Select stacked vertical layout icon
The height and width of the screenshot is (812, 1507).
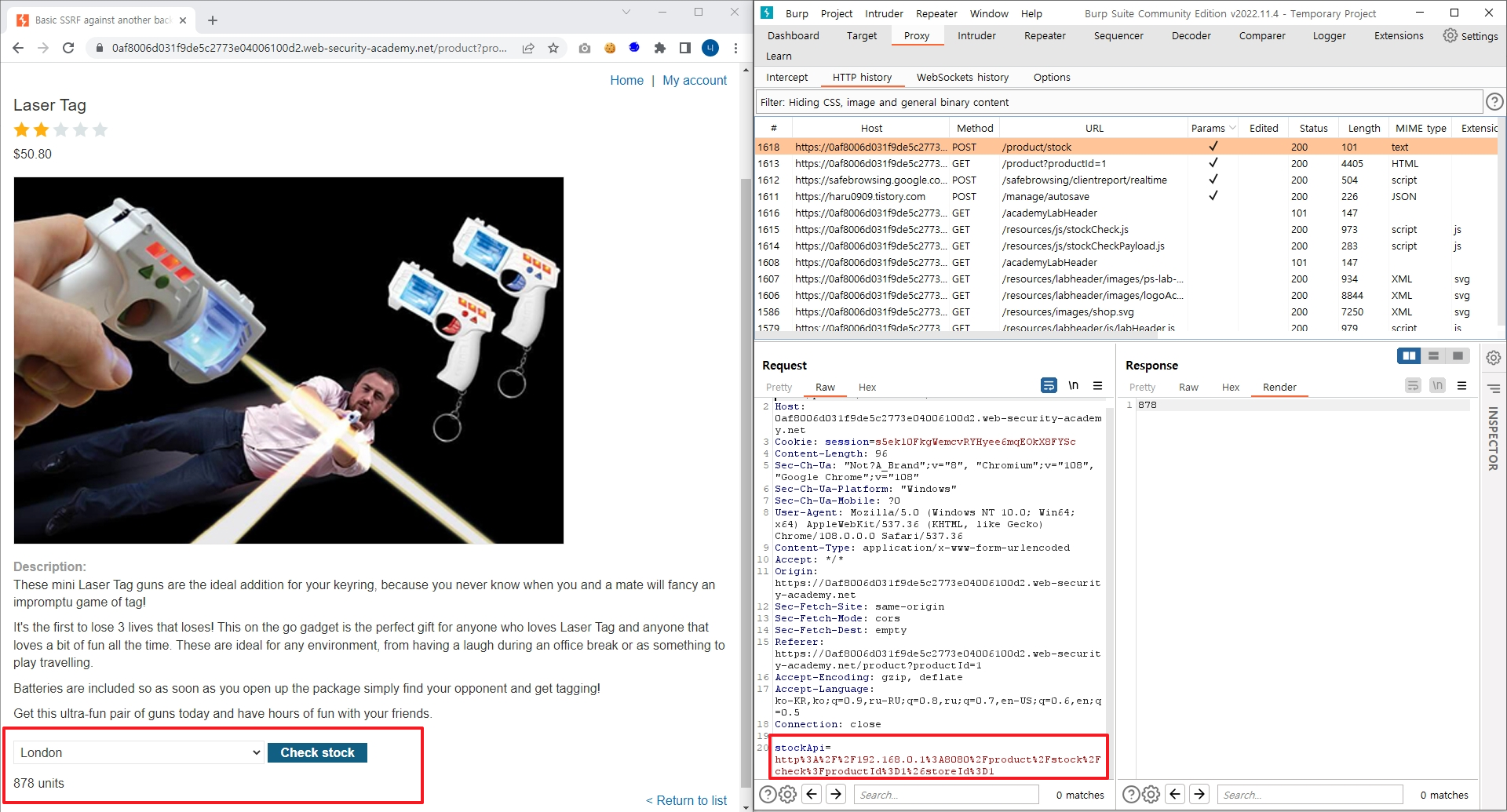(x=1433, y=356)
